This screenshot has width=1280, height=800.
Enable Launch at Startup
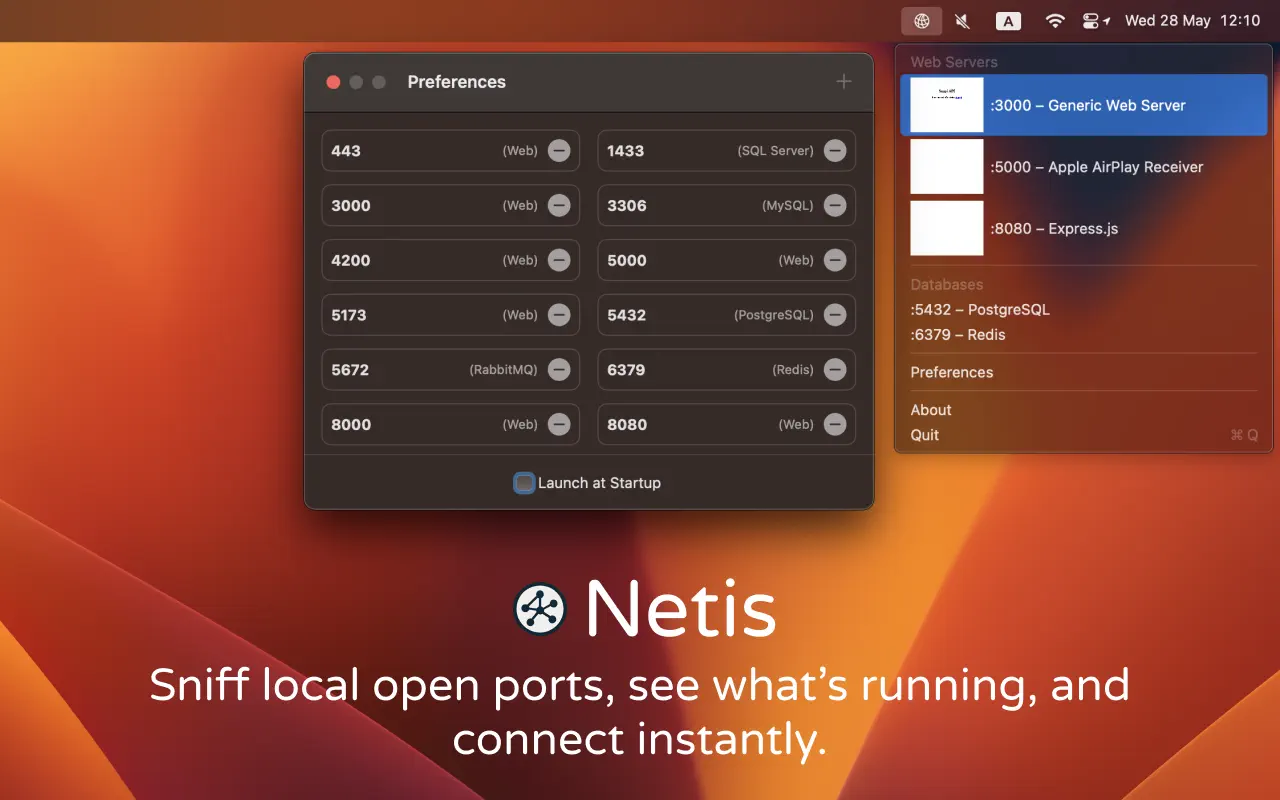(x=524, y=482)
